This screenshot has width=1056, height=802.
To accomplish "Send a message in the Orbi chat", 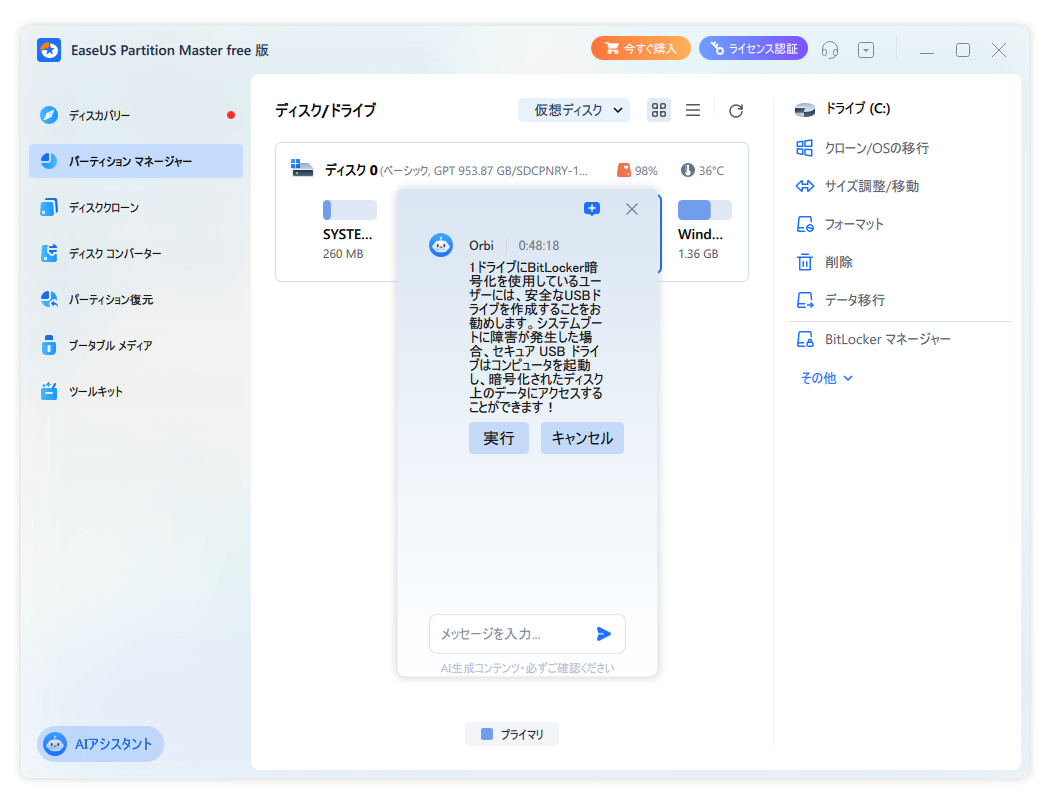I will pyautogui.click(x=604, y=633).
